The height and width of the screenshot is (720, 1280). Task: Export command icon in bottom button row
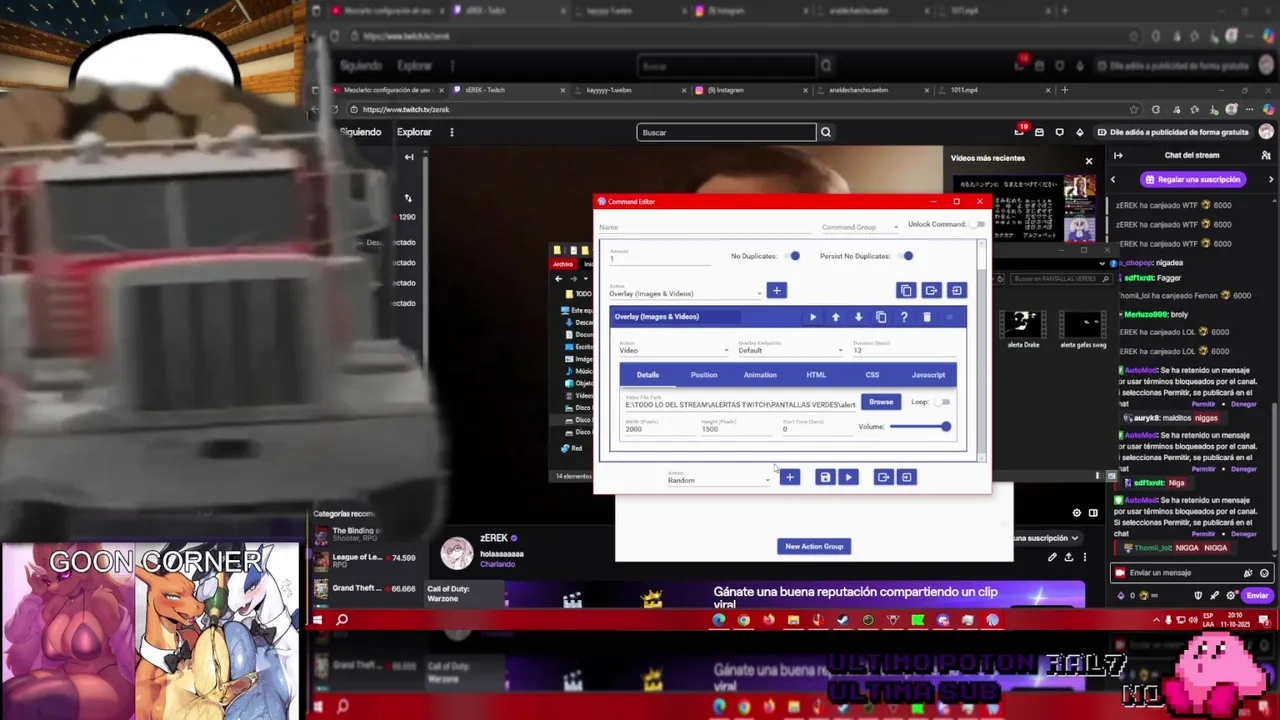click(883, 477)
